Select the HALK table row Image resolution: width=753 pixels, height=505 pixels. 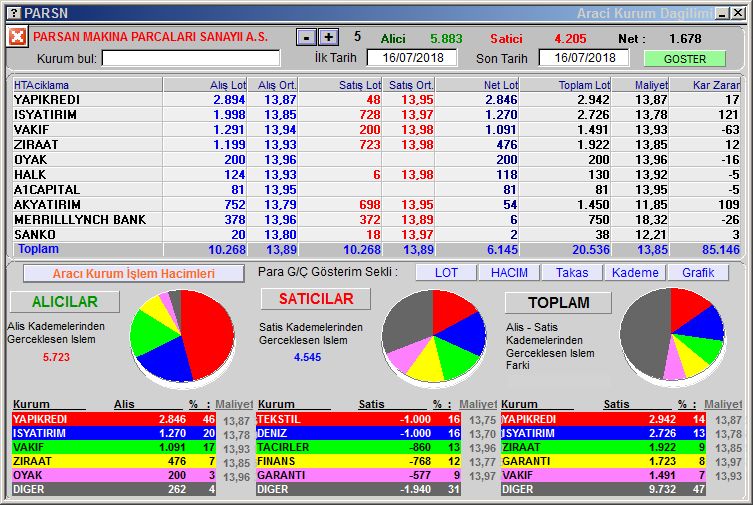tap(377, 175)
